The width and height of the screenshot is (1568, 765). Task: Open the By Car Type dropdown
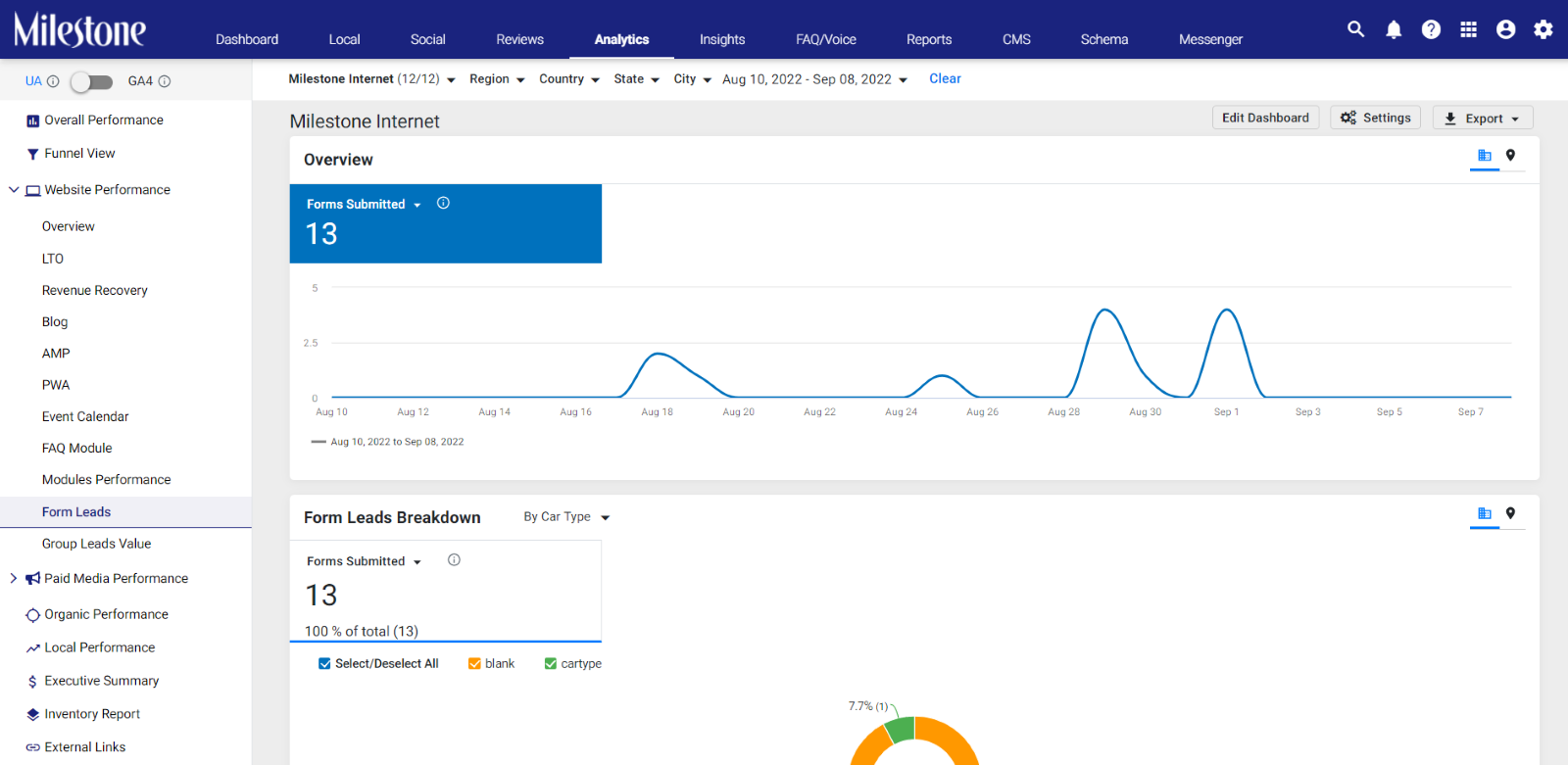[x=566, y=516]
